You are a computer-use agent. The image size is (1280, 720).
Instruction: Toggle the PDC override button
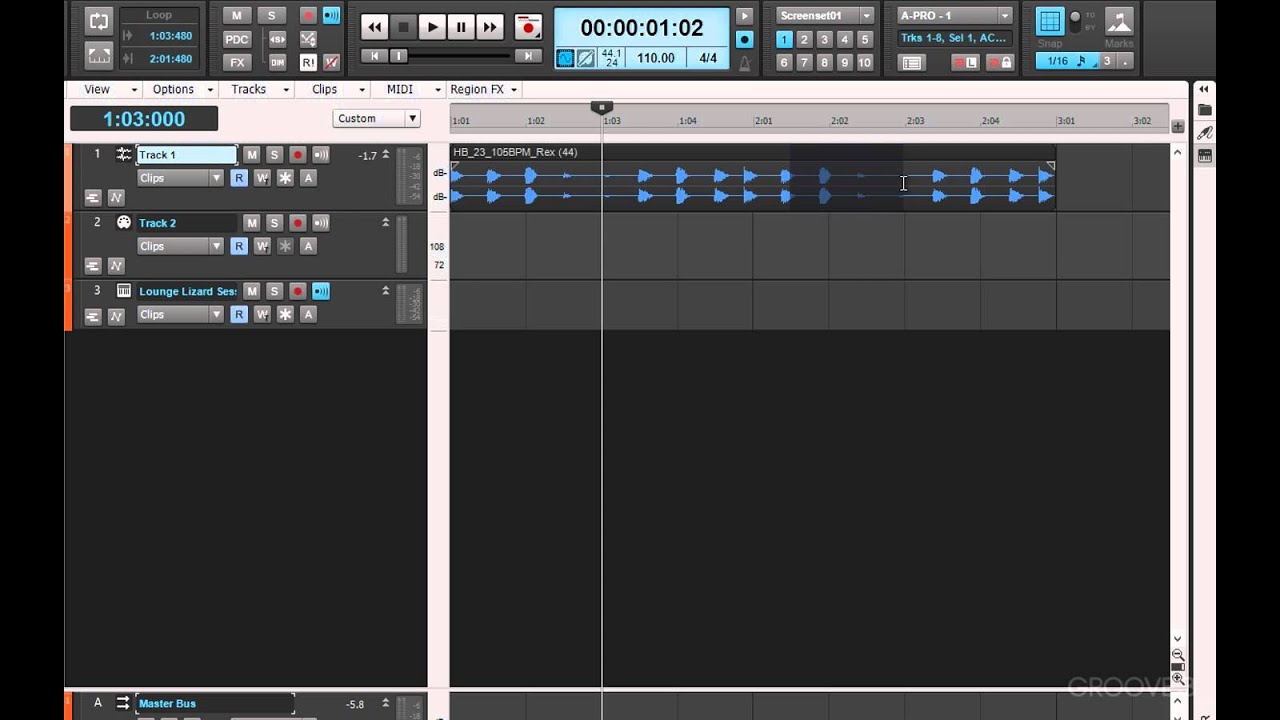click(237, 39)
